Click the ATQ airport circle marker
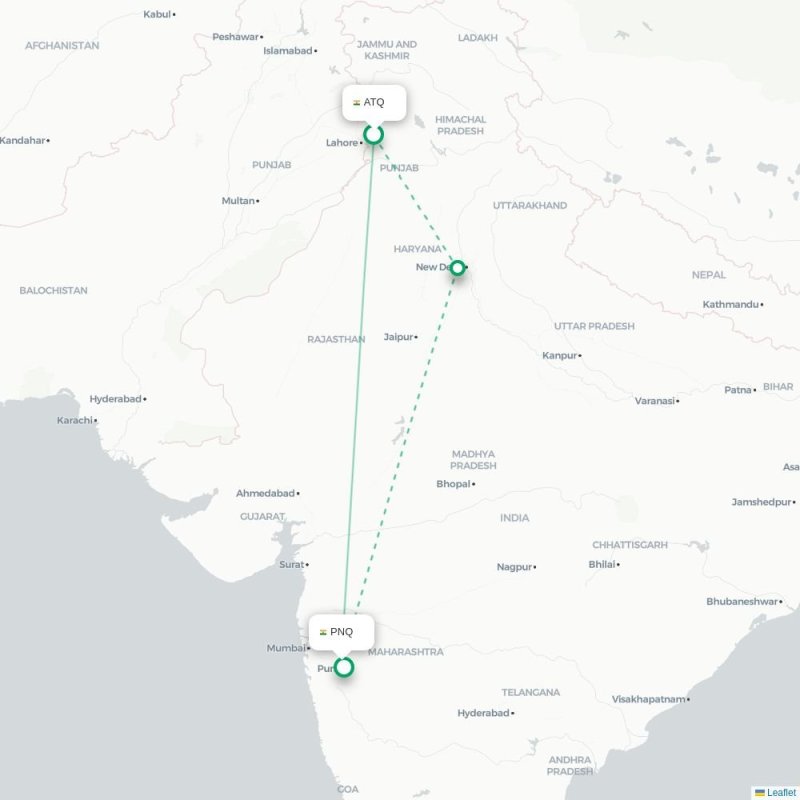 pyautogui.click(x=373, y=135)
